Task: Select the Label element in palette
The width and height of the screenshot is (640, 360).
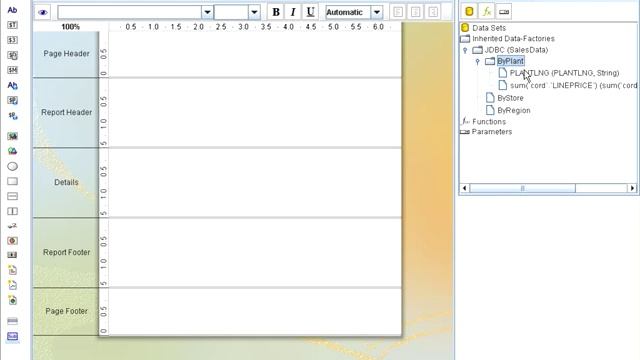Action: 12,10
